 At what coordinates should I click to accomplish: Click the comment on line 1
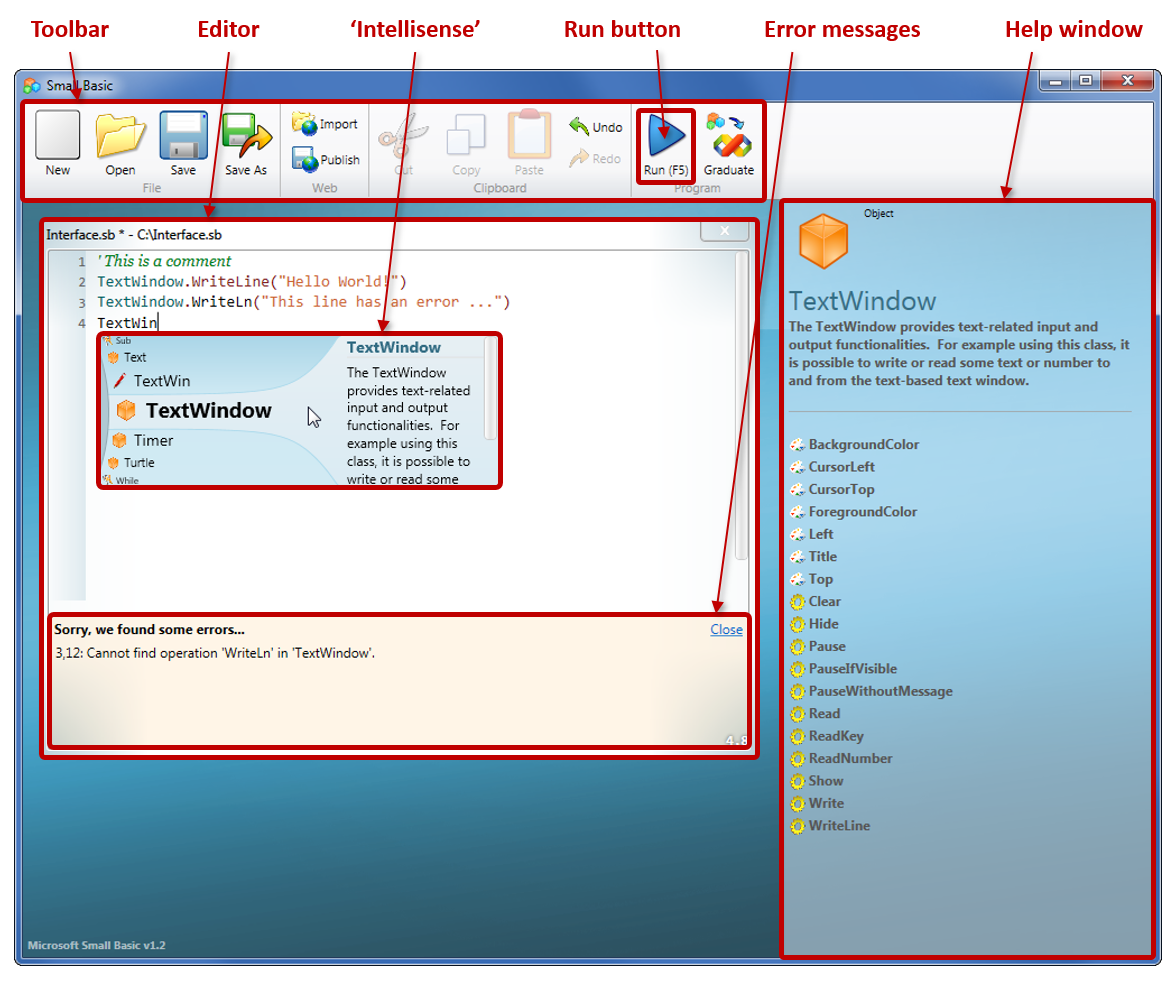click(164, 260)
